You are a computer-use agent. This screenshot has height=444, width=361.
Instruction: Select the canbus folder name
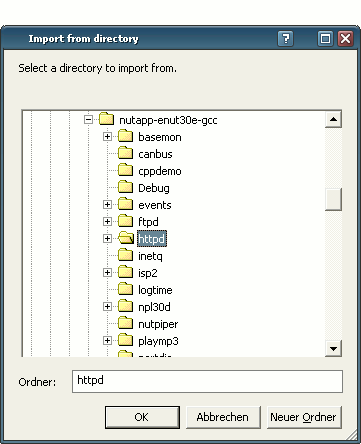[155, 154]
